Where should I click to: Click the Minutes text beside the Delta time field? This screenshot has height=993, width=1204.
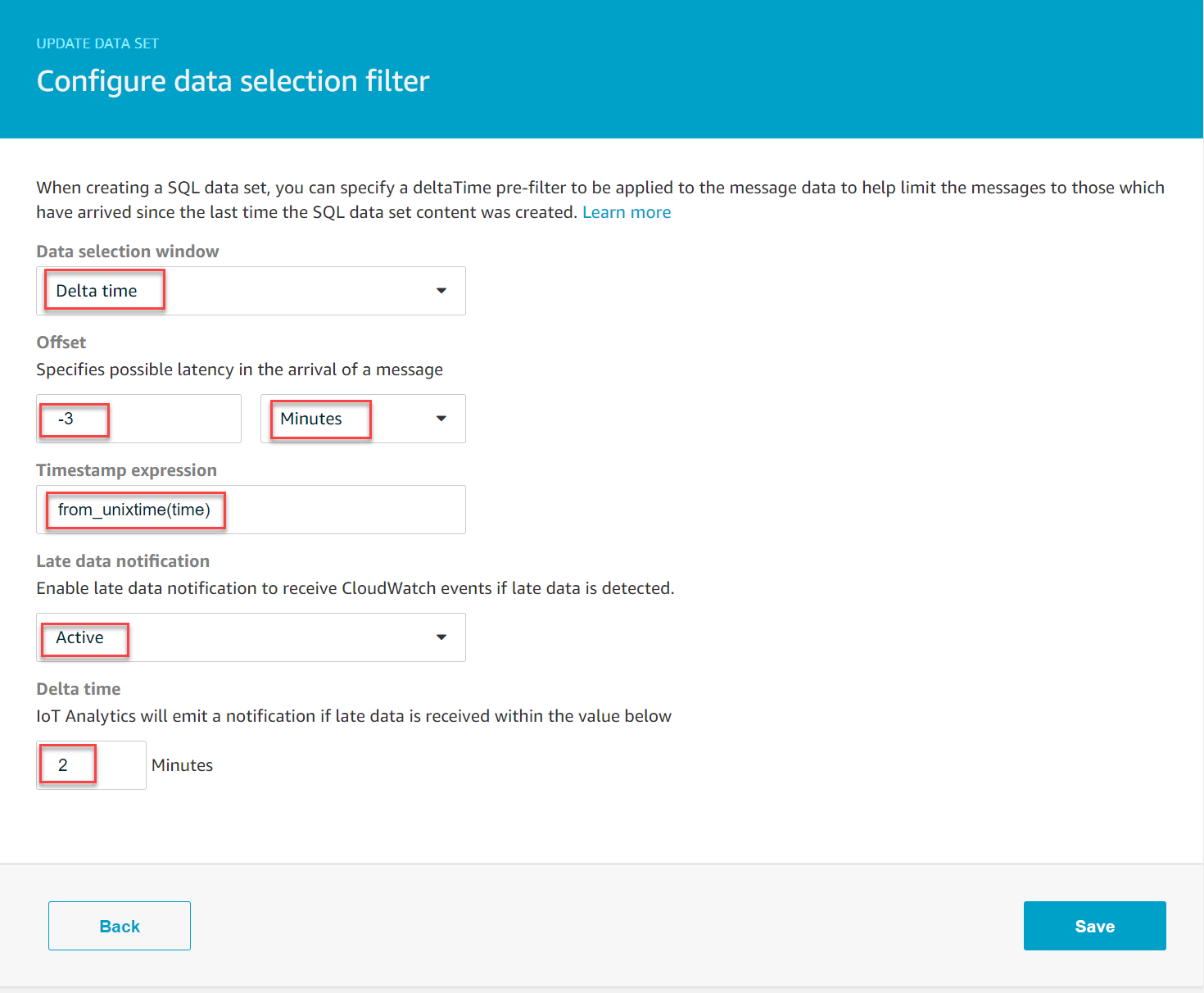(182, 765)
